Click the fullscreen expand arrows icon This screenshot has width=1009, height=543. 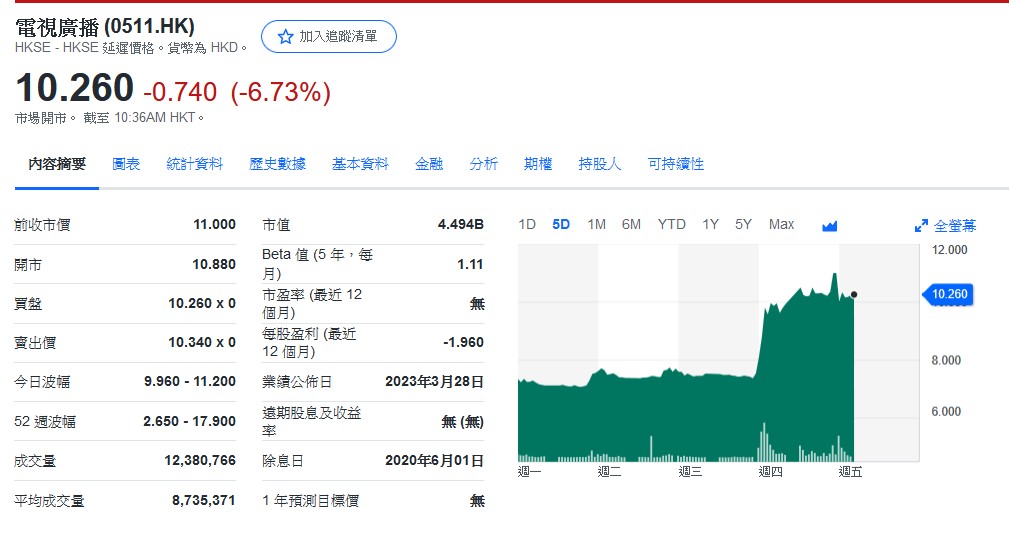921,226
